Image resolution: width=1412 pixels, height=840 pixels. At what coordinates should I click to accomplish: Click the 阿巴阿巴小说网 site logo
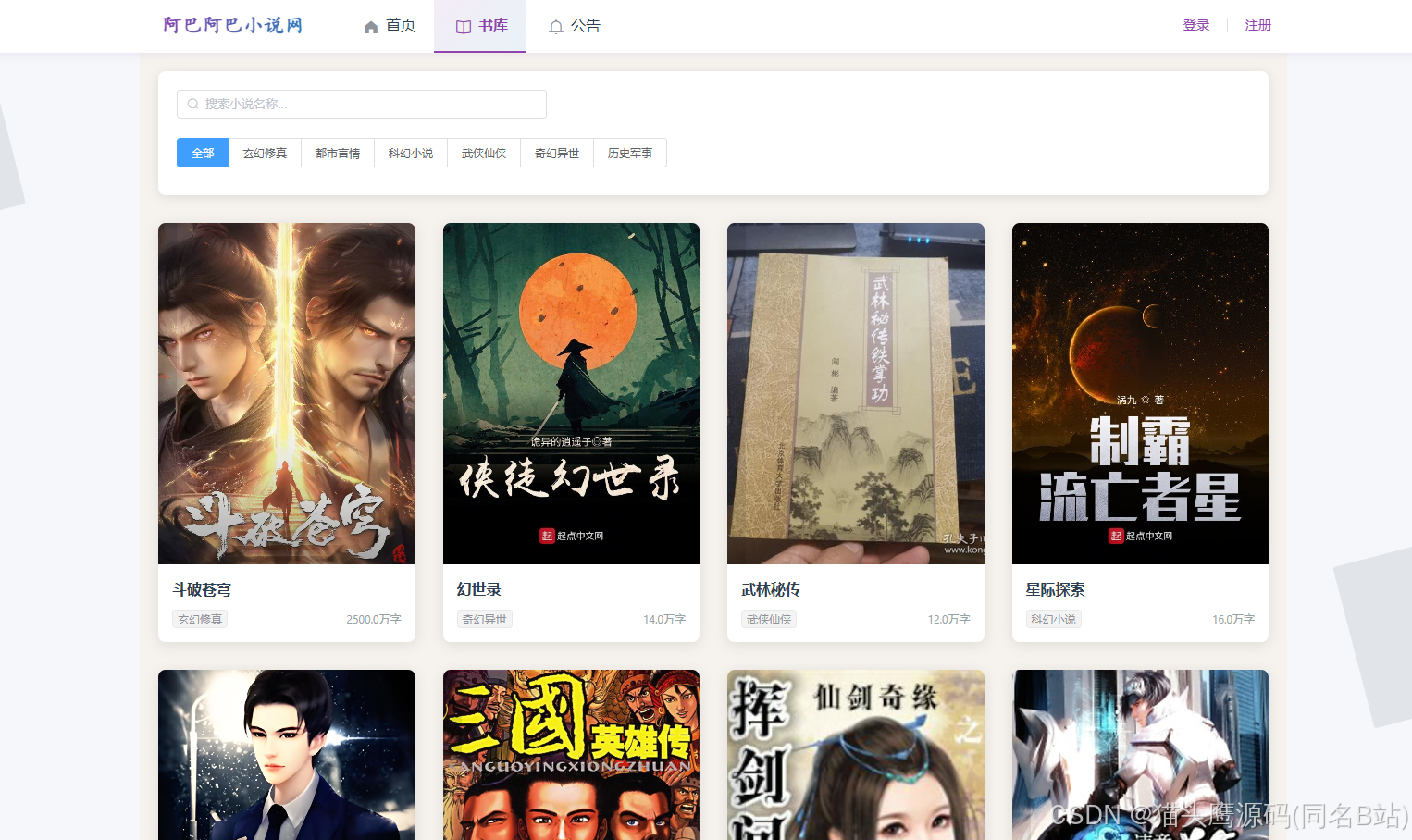233,25
